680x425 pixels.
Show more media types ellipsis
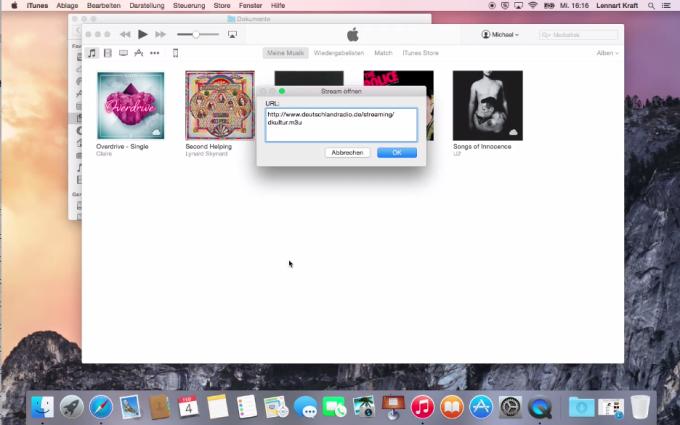(x=154, y=53)
